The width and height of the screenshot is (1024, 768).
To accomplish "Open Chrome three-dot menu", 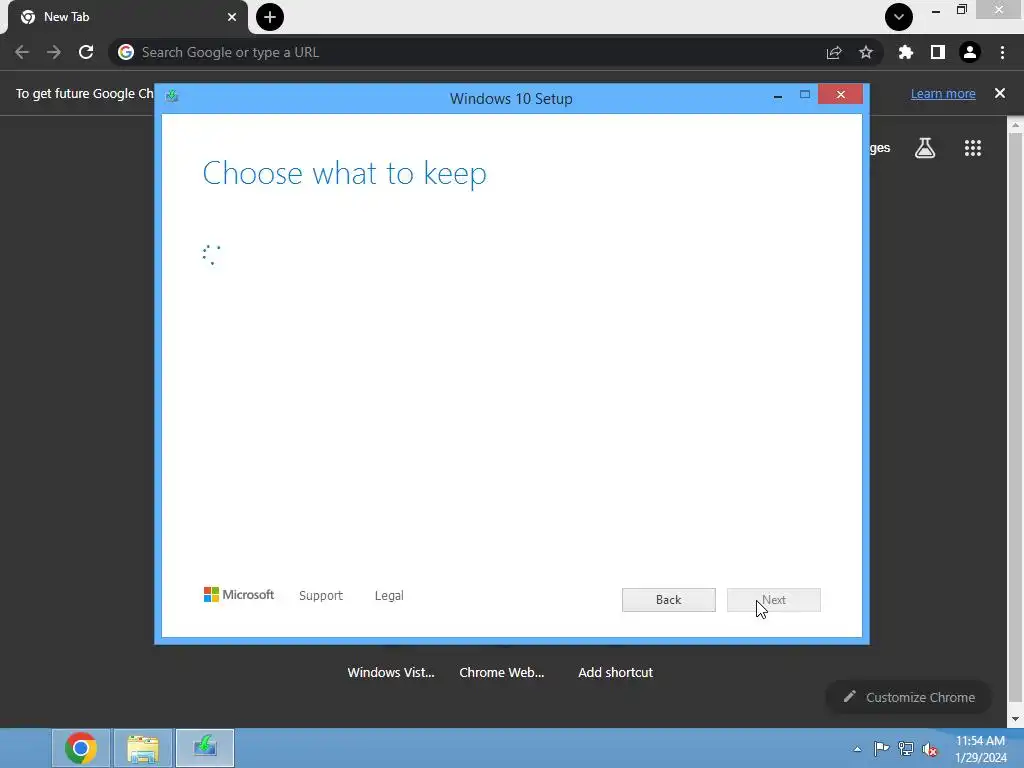I will tap(1002, 52).
